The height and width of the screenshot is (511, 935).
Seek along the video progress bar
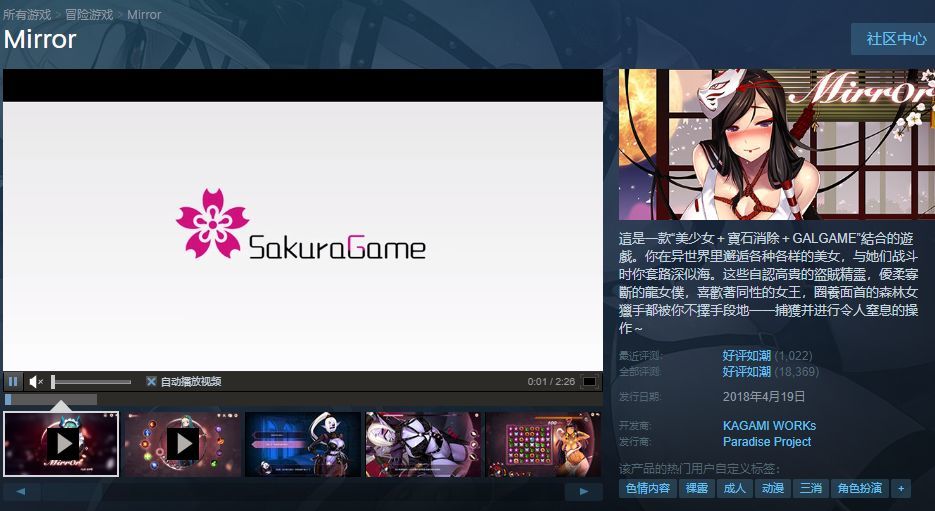[303, 399]
